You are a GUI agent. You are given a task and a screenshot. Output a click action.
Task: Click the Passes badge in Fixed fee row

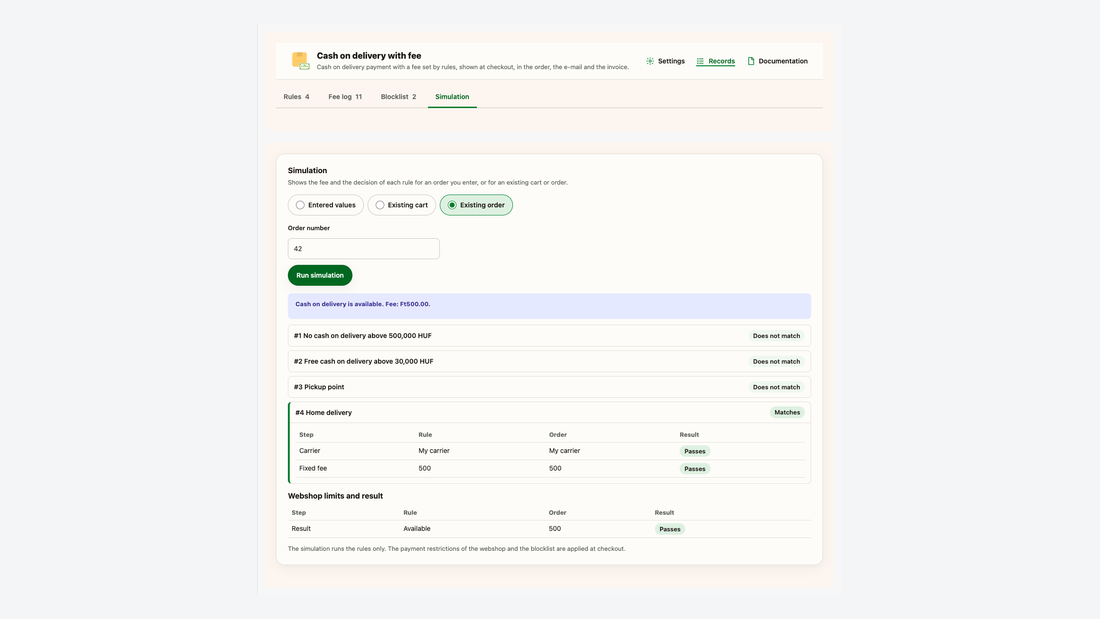point(695,469)
